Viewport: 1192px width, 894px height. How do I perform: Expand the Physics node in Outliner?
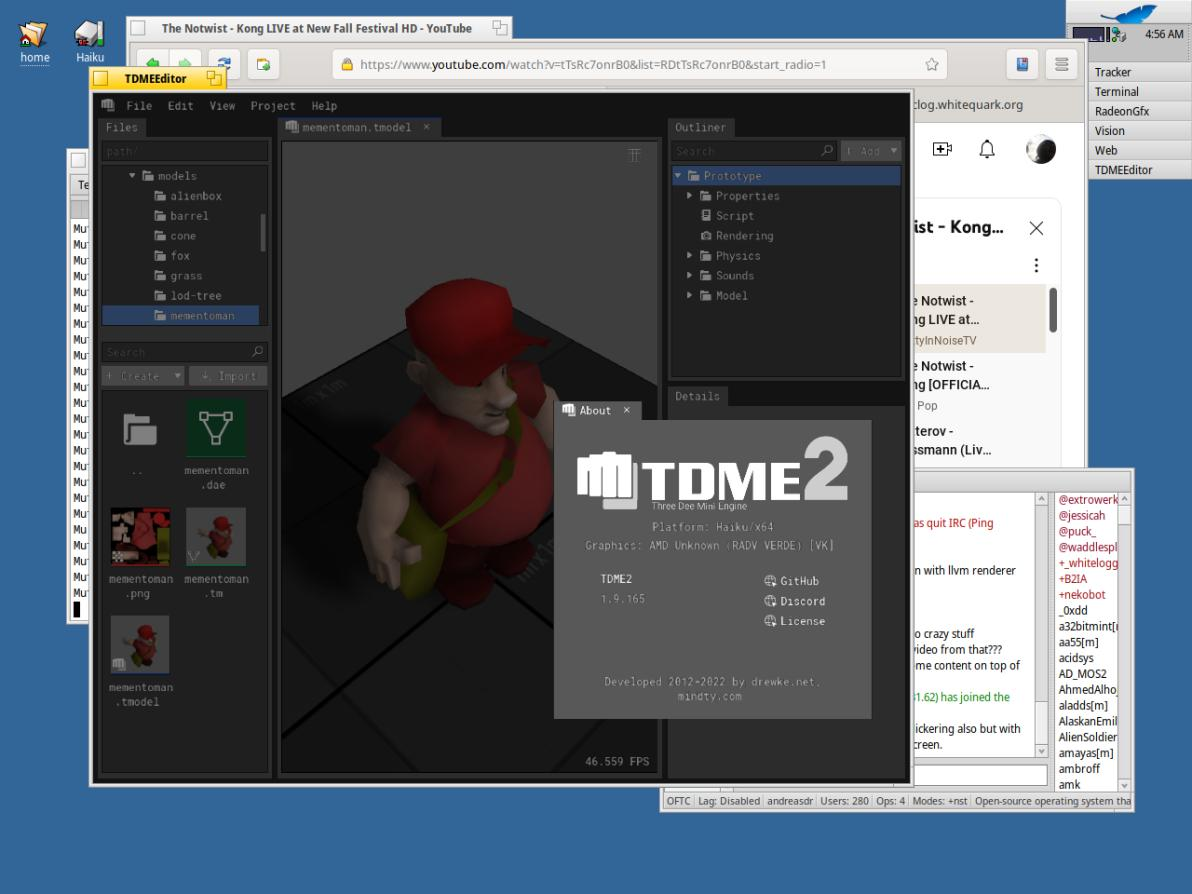[x=690, y=256]
